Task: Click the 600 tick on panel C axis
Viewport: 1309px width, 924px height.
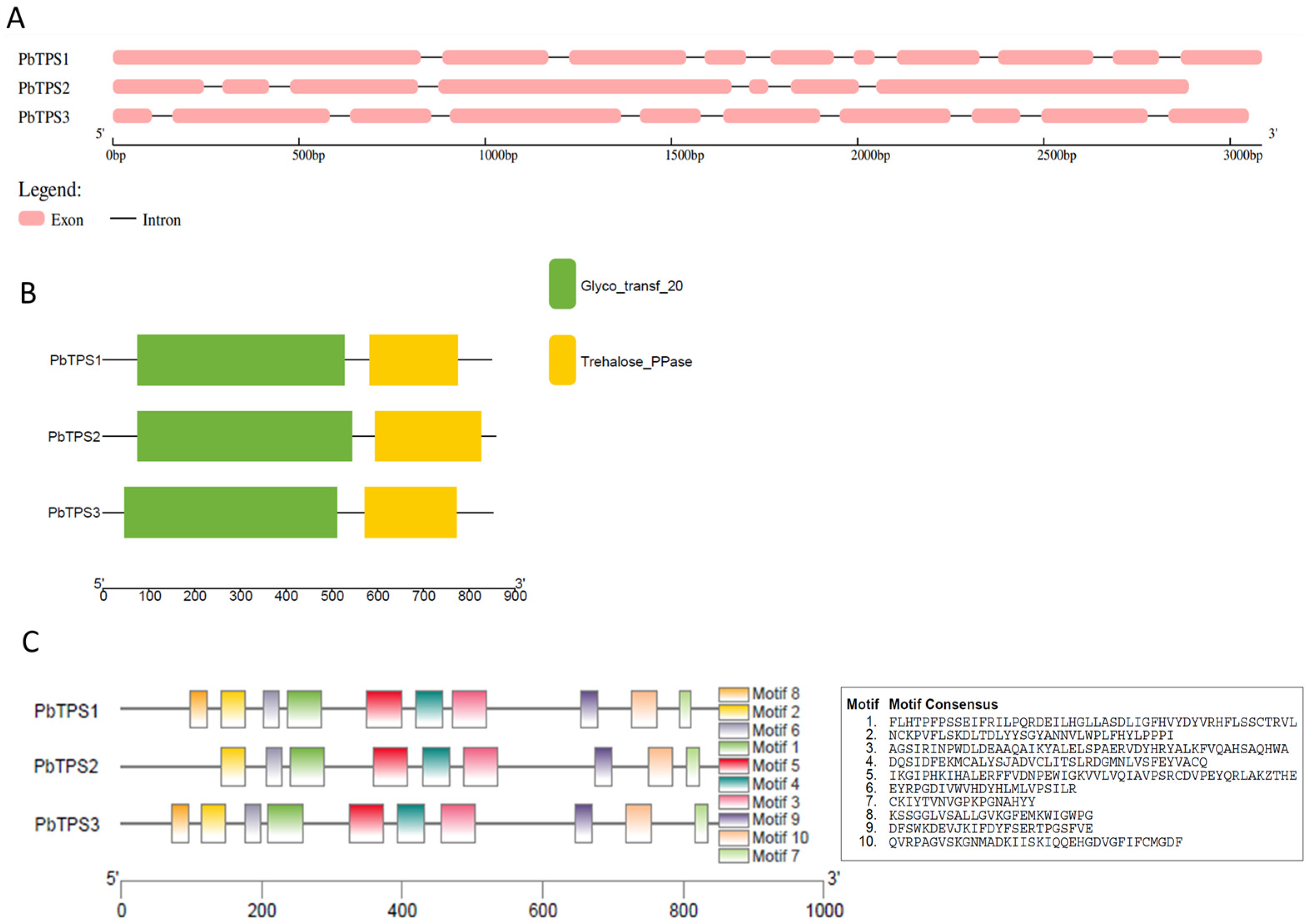Action: (542, 910)
